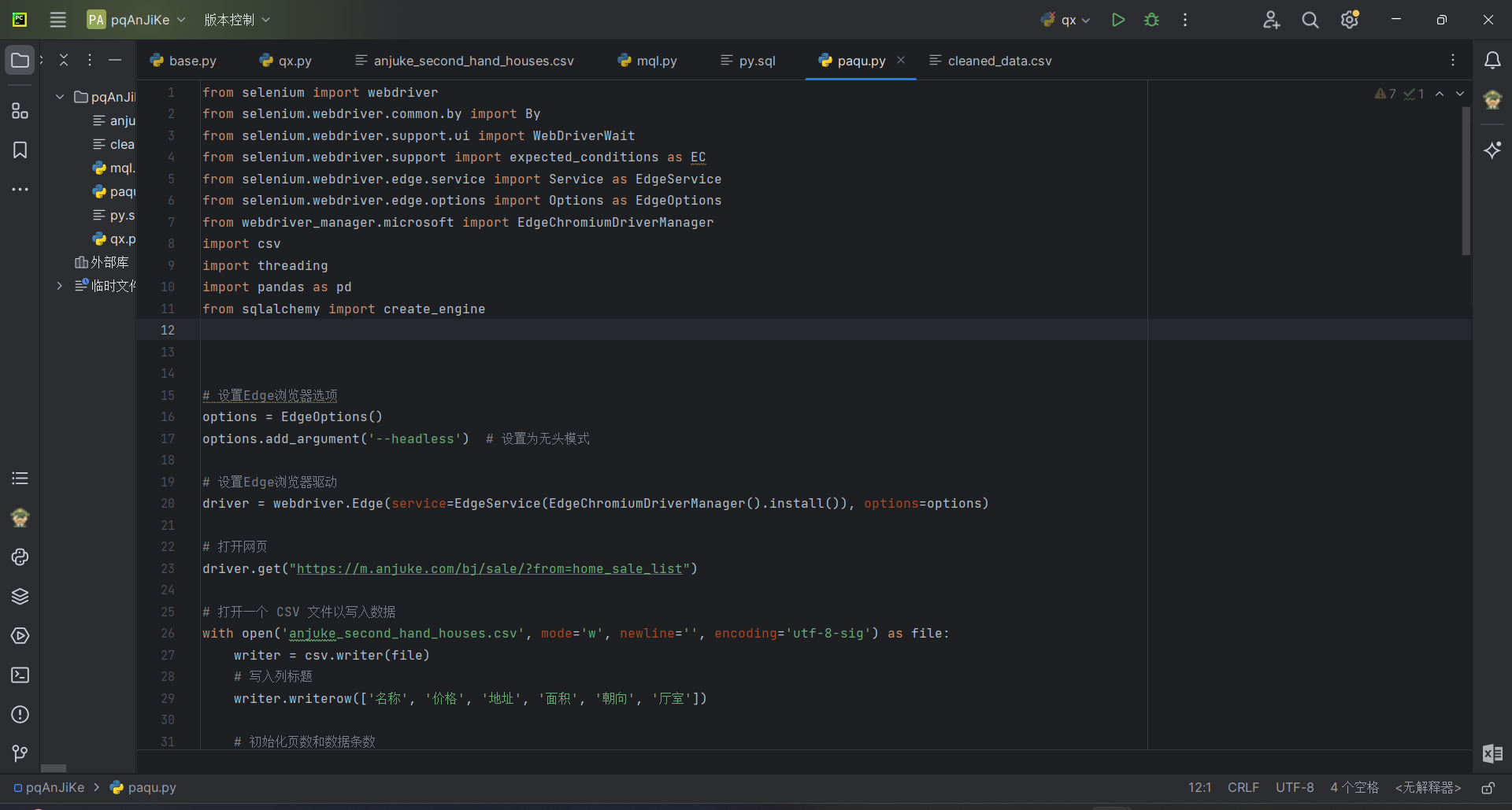Screen dimensions: 1512x810
Task: Show warnings inspection widget
Action: pos(1400,94)
